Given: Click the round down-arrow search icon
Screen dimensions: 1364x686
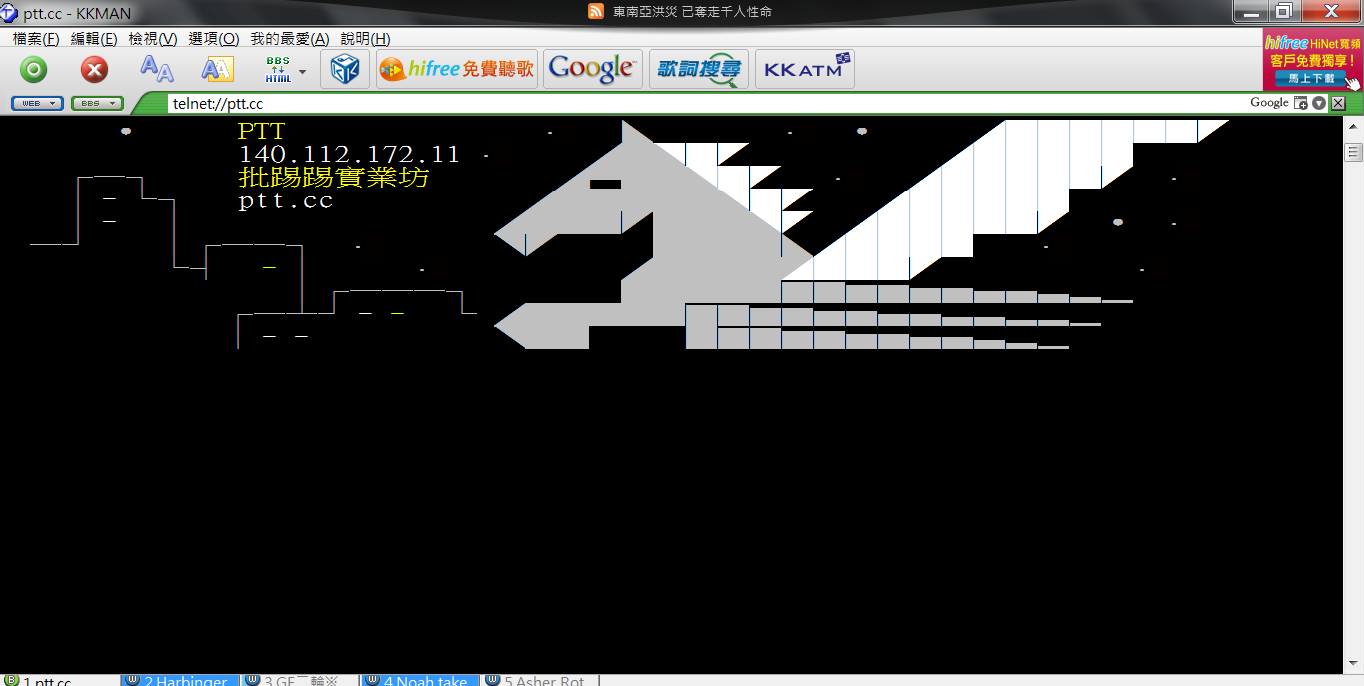Looking at the screenshot, I should [x=1319, y=103].
